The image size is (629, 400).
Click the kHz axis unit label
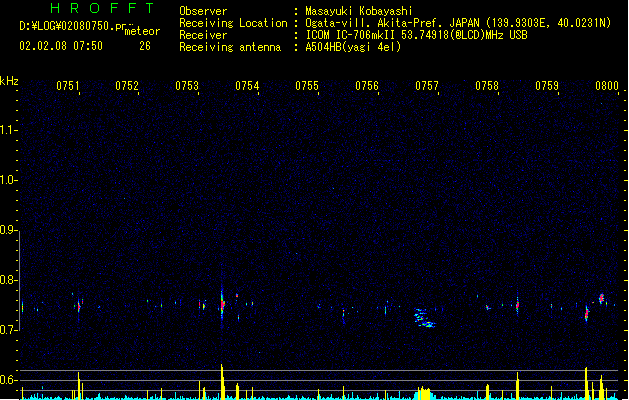[x=9, y=81]
